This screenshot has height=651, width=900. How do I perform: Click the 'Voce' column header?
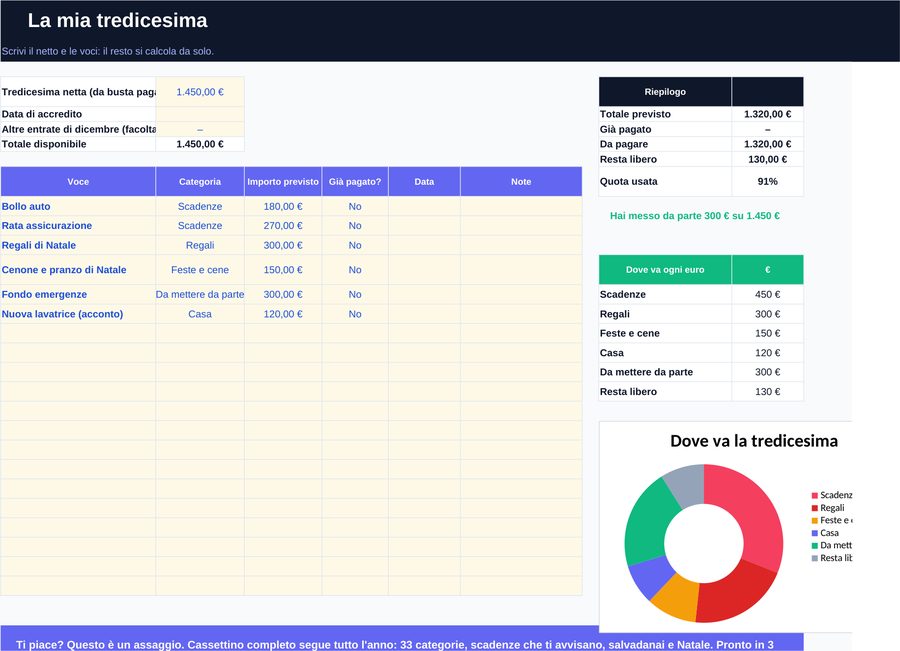(78, 181)
